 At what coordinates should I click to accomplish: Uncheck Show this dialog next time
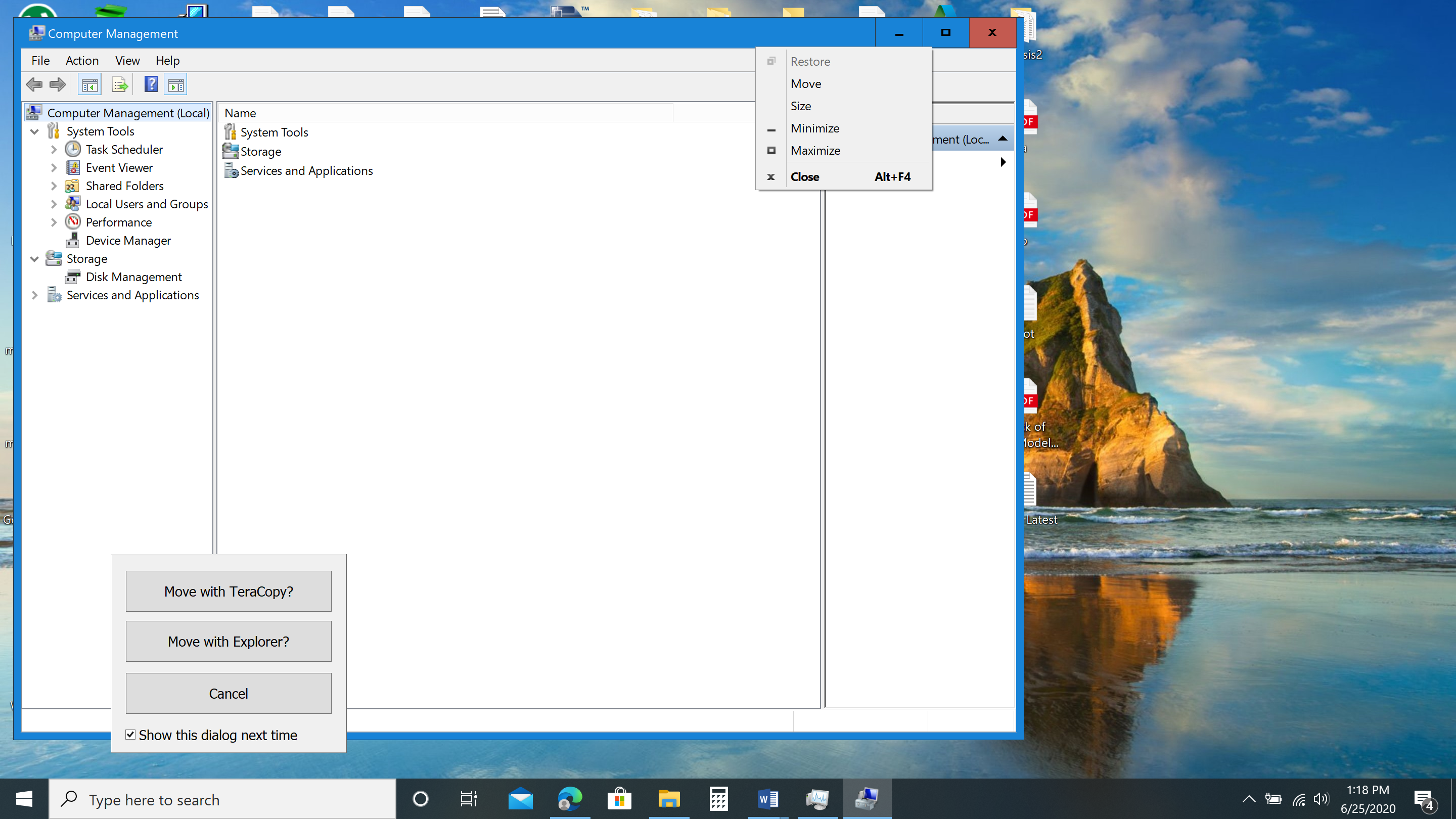click(130, 735)
